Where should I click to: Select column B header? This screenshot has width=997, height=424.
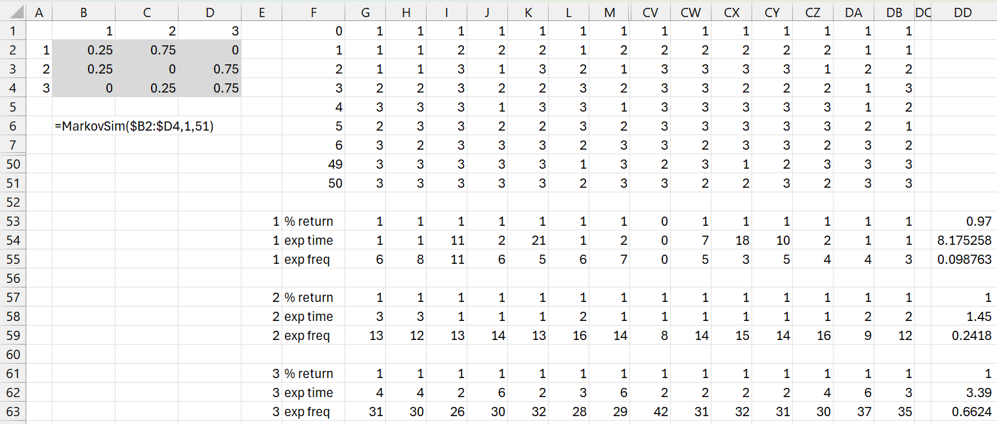click(84, 13)
